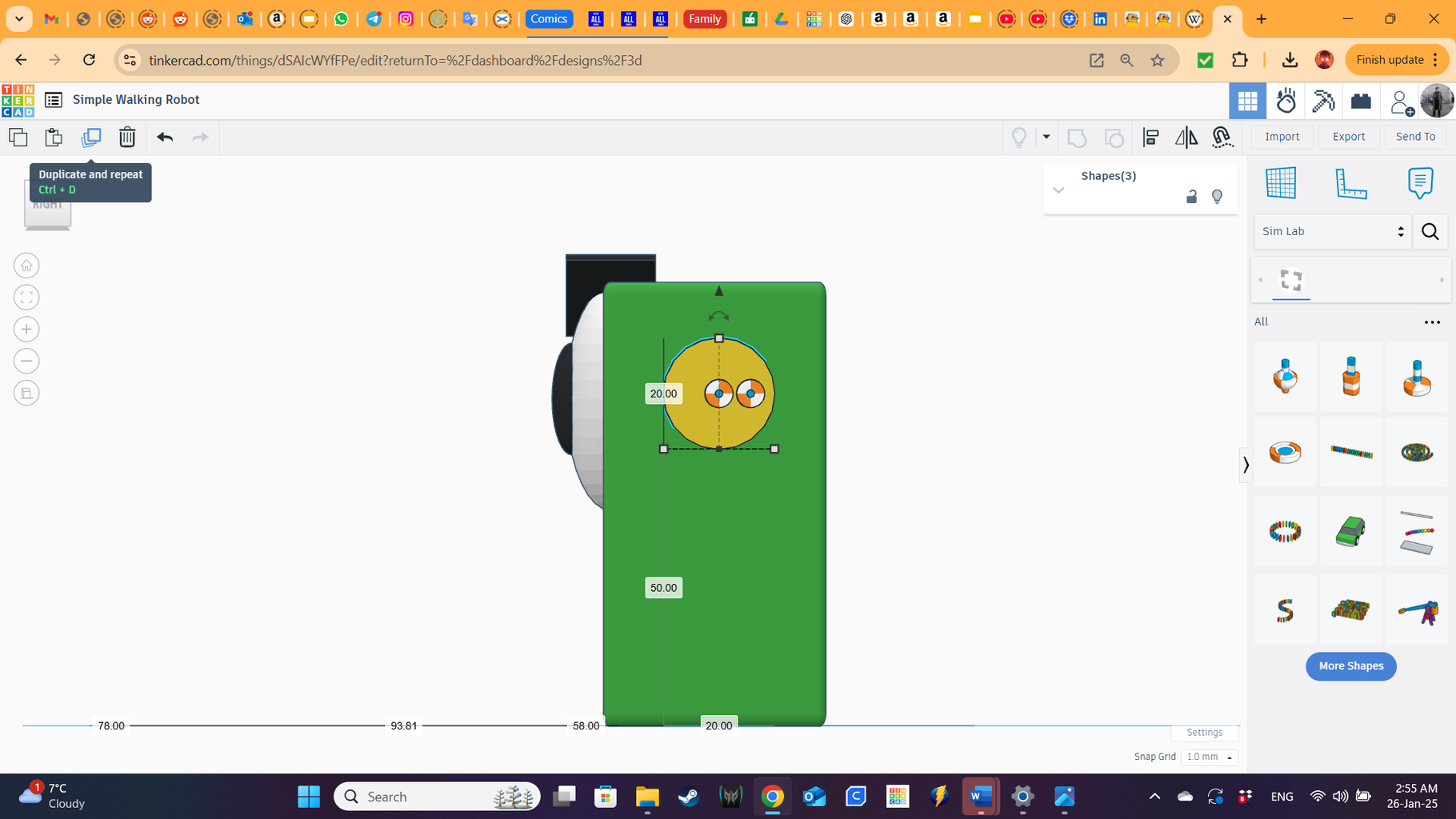The height and width of the screenshot is (819, 1456).
Task: Open the Bricks mode icon
Action: pos(1361,101)
